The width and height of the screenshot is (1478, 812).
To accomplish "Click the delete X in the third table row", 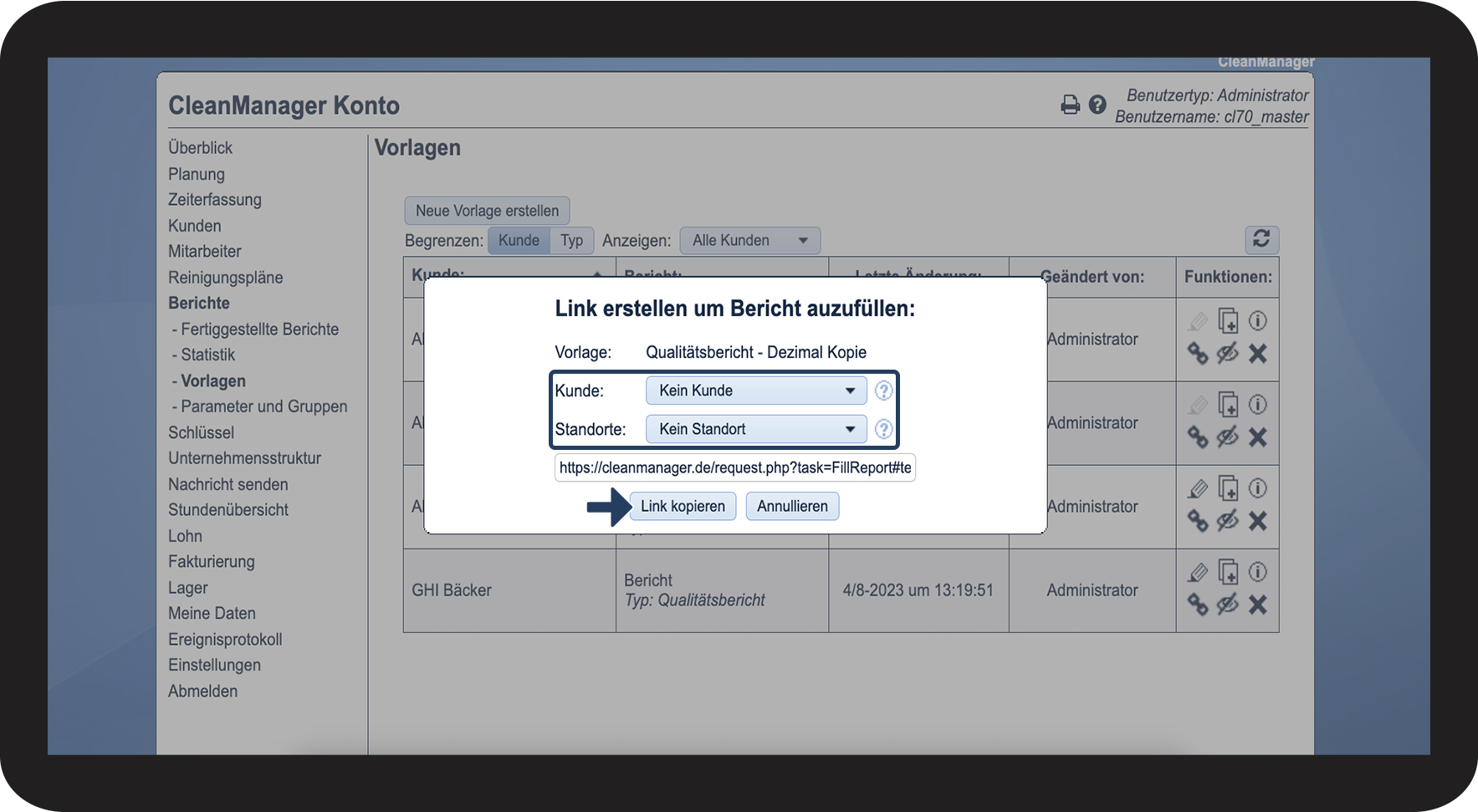I will click(1258, 521).
